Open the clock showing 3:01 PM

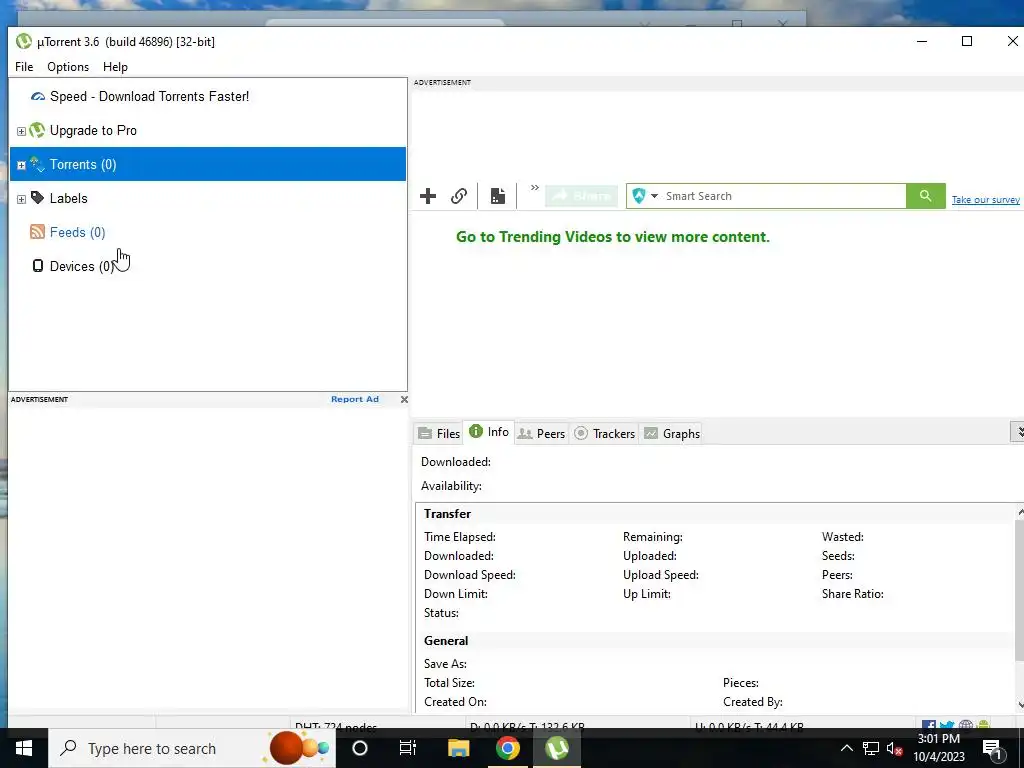point(939,748)
